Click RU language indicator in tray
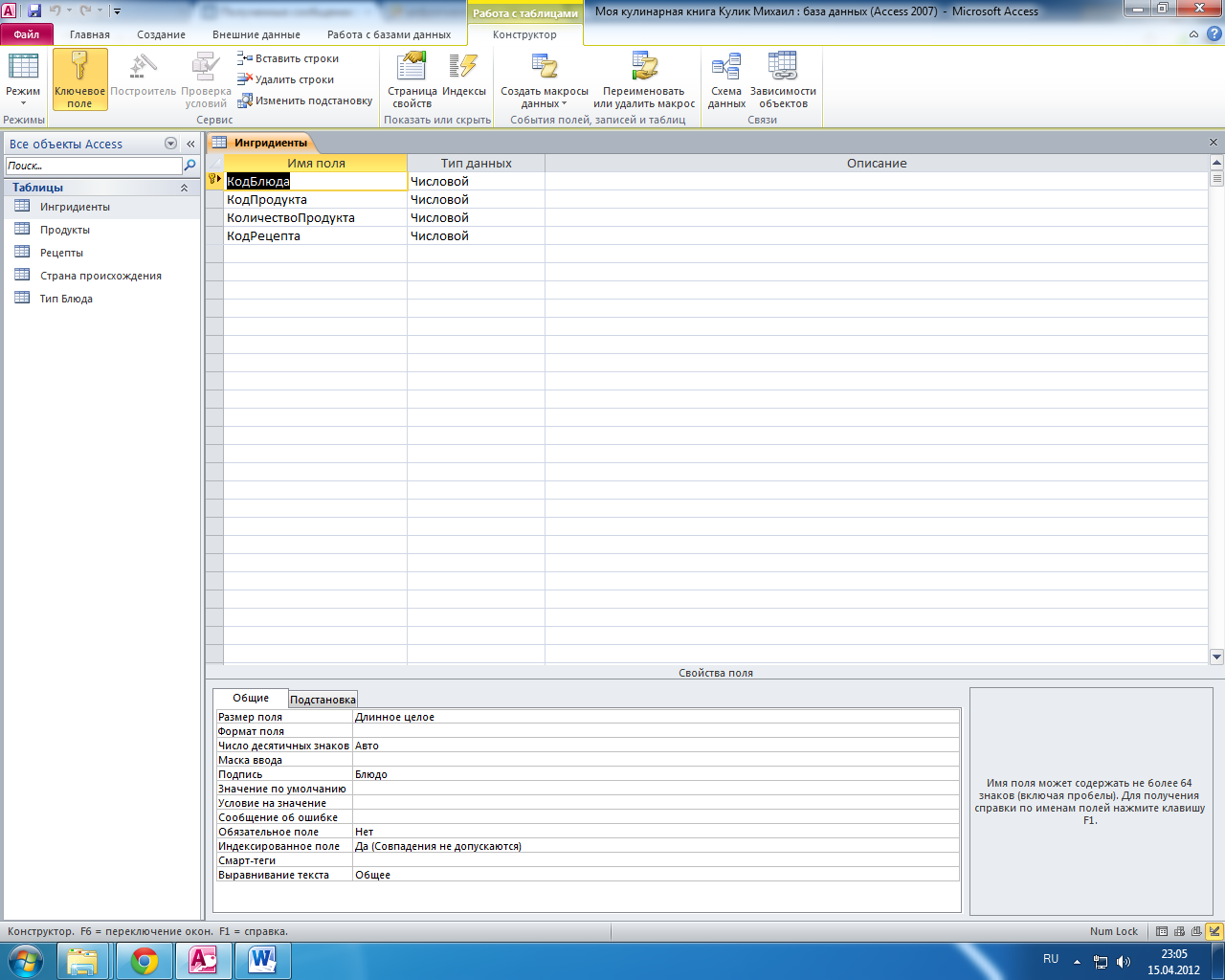The height and width of the screenshot is (980, 1225). [1051, 959]
